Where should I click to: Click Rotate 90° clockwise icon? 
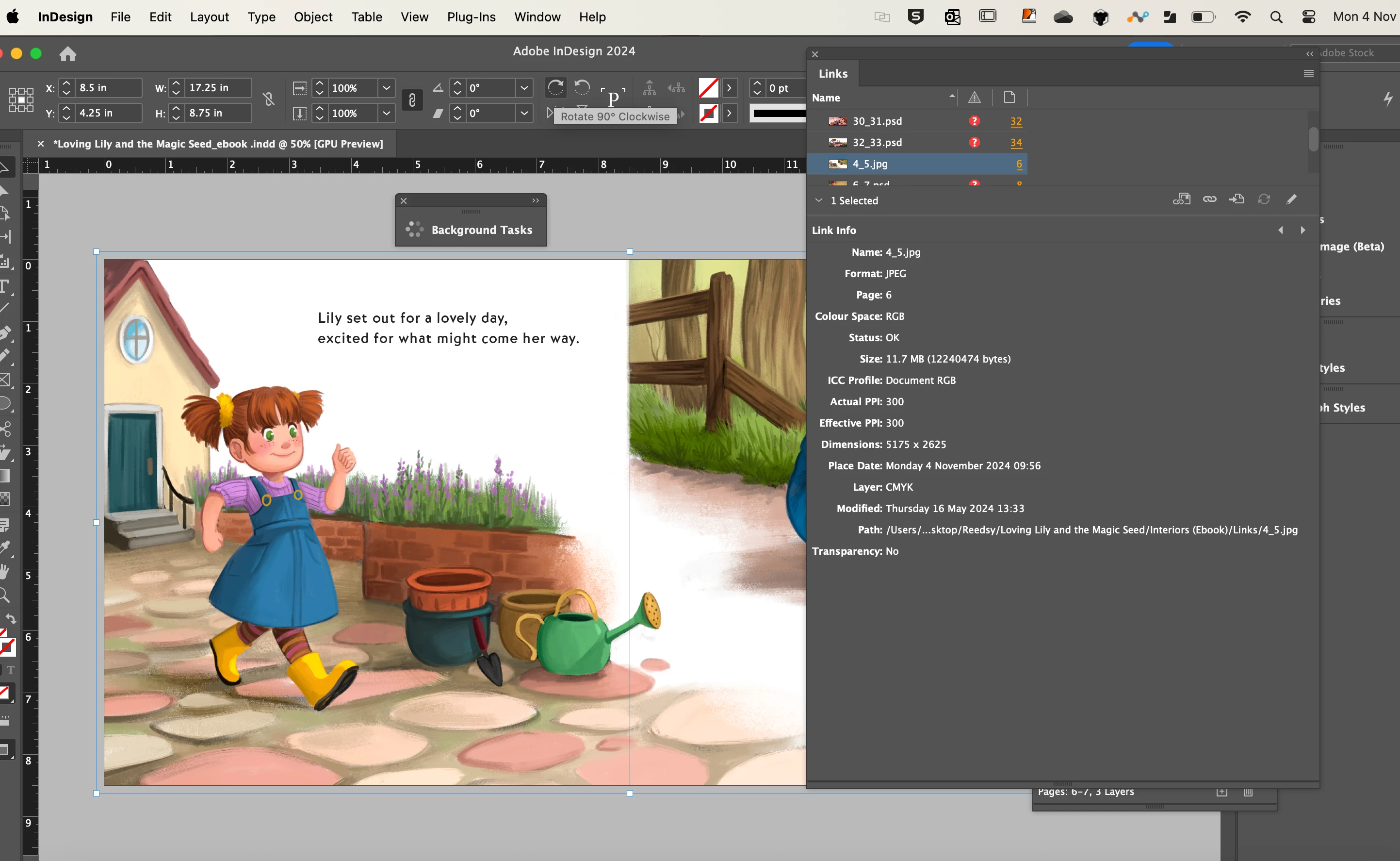(555, 87)
